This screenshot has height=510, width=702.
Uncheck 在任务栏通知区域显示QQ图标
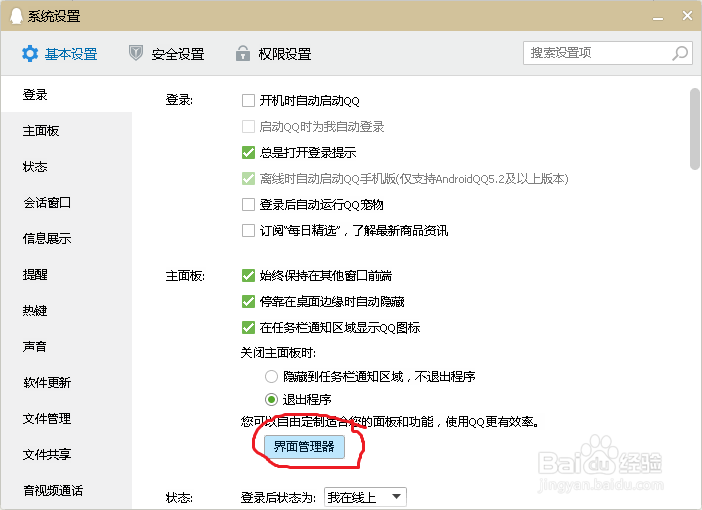tap(248, 327)
